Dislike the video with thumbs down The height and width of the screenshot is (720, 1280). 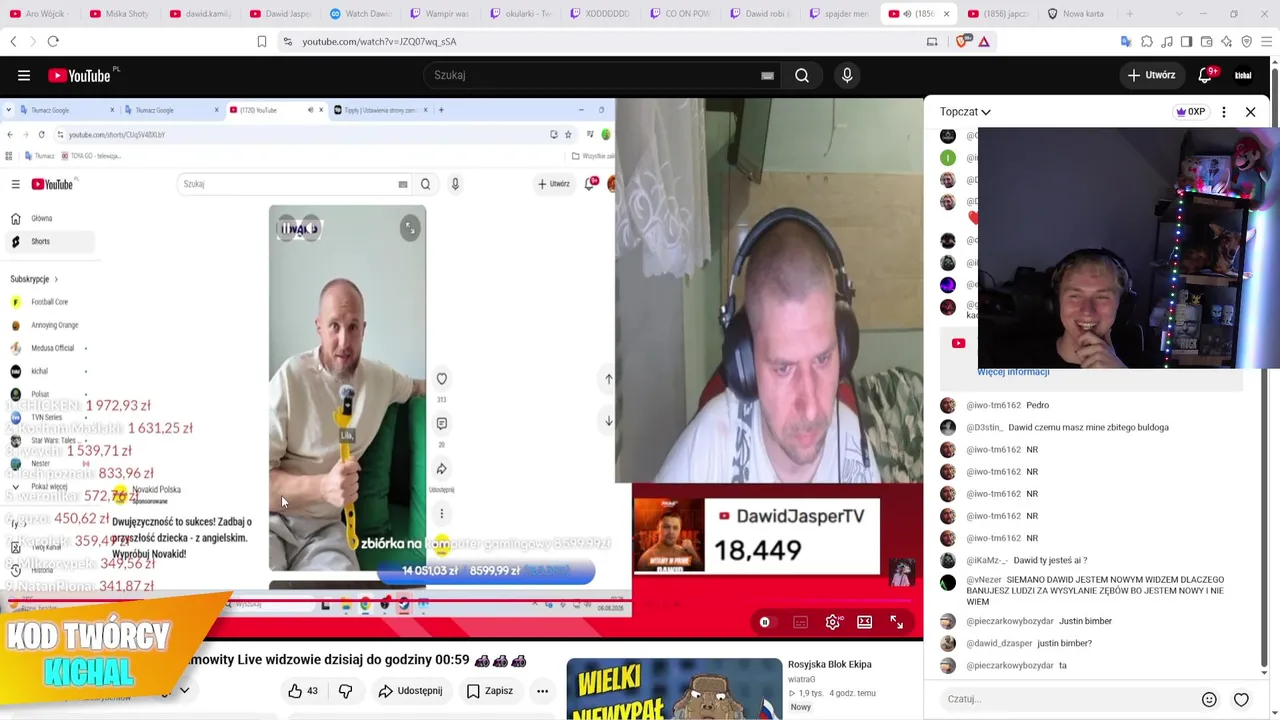pyautogui.click(x=345, y=691)
